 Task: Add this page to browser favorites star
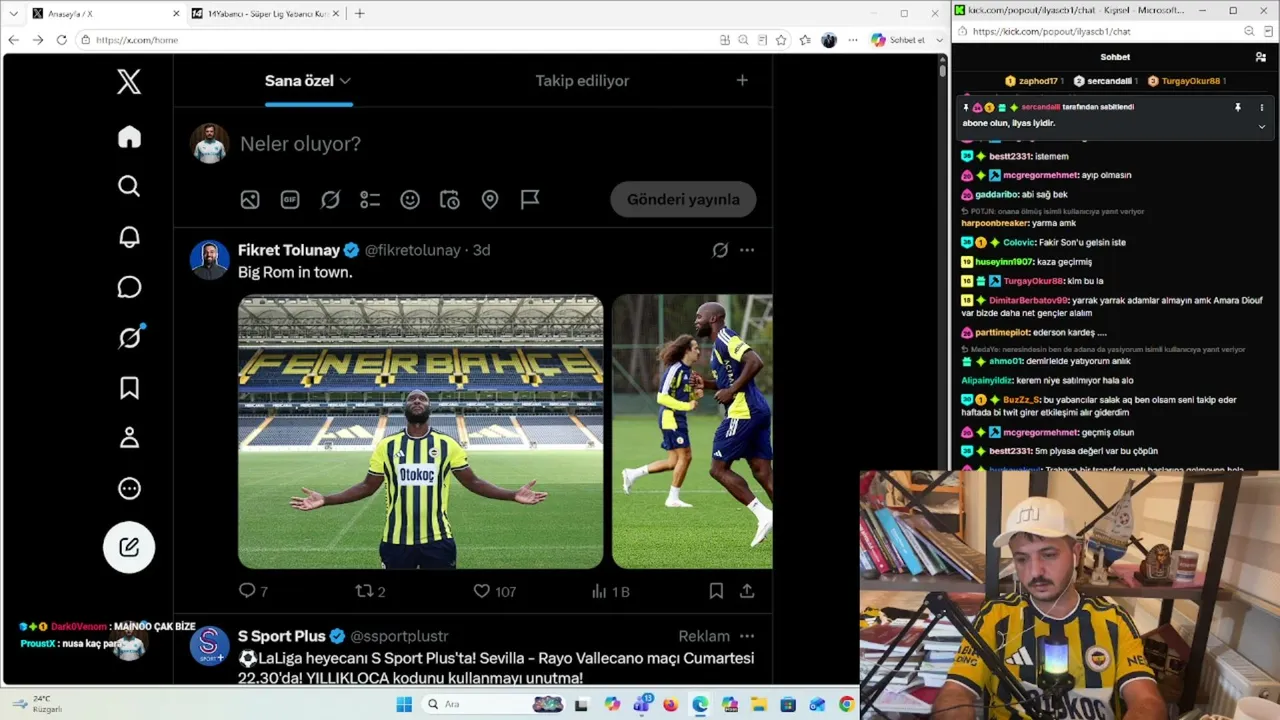click(781, 40)
